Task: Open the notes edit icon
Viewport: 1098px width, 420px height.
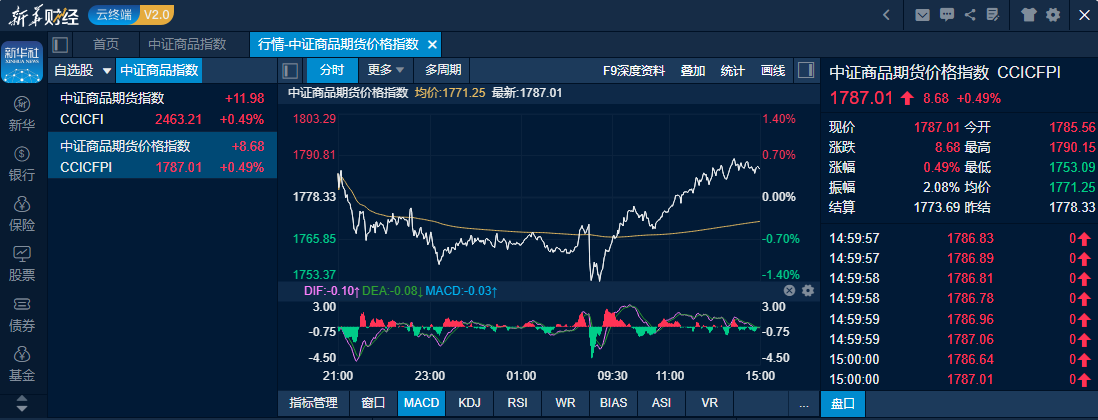Action: click(x=993, y=15)
